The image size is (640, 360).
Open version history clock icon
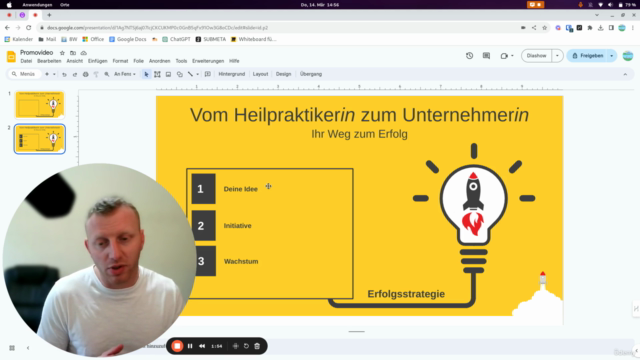click(x=469, y=56)
